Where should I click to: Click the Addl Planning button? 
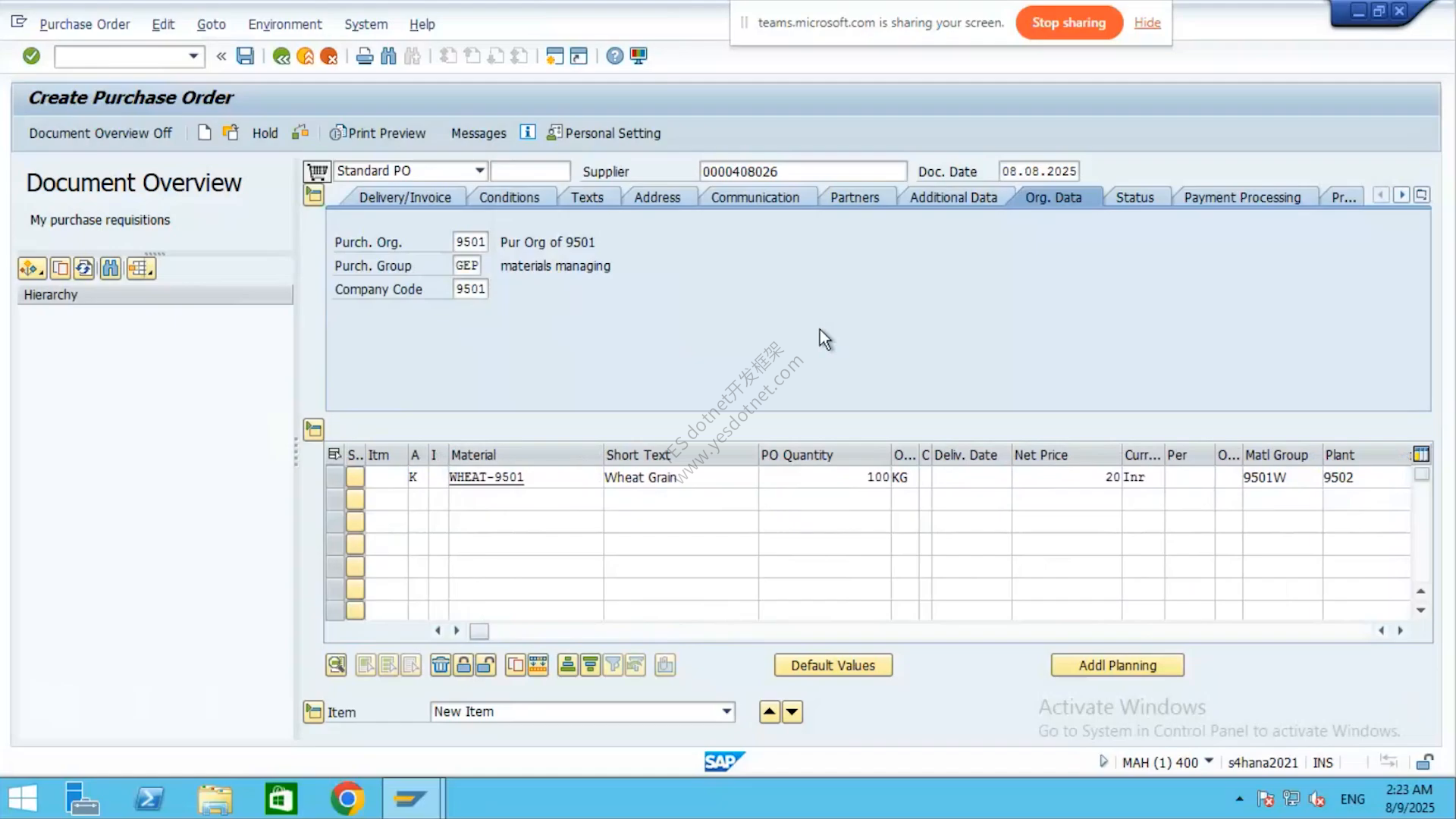click(1117, 665)
